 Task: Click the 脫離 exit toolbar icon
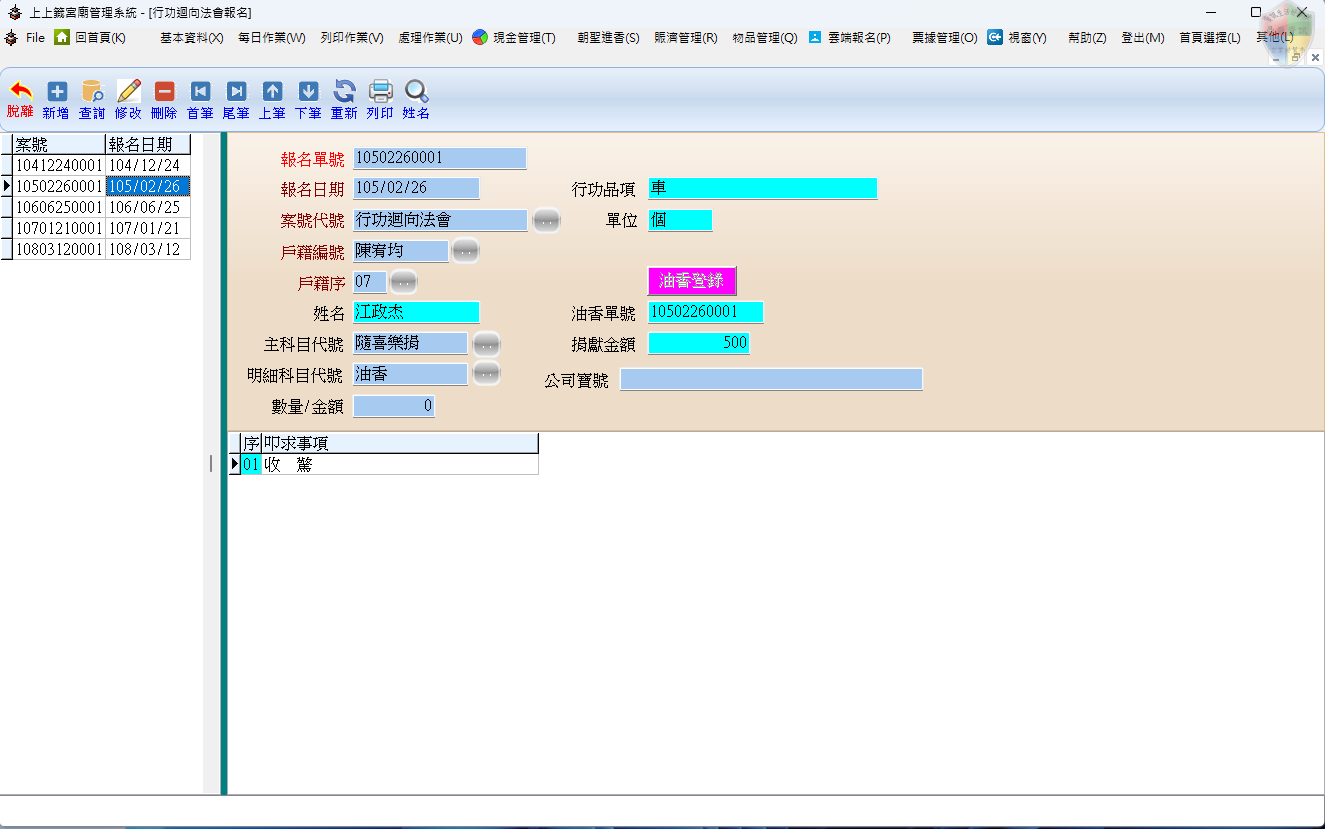click(20, 99)
